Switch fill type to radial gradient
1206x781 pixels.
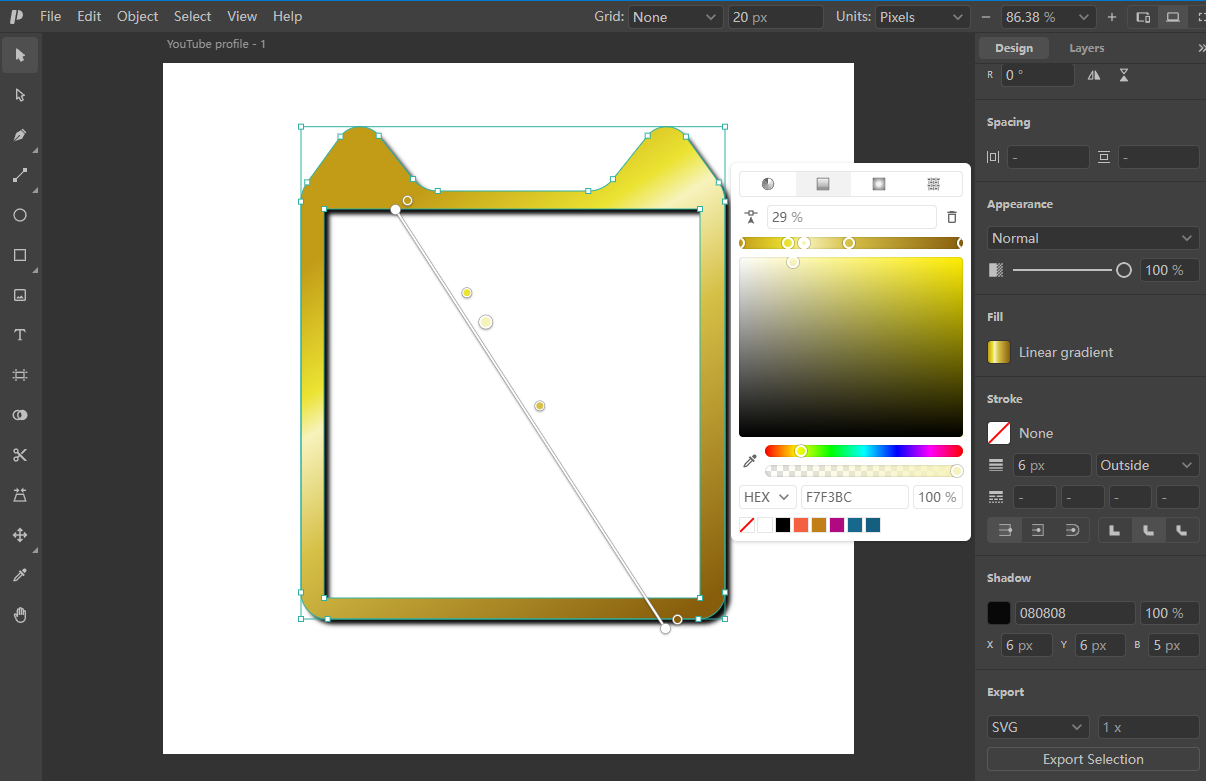878,184
